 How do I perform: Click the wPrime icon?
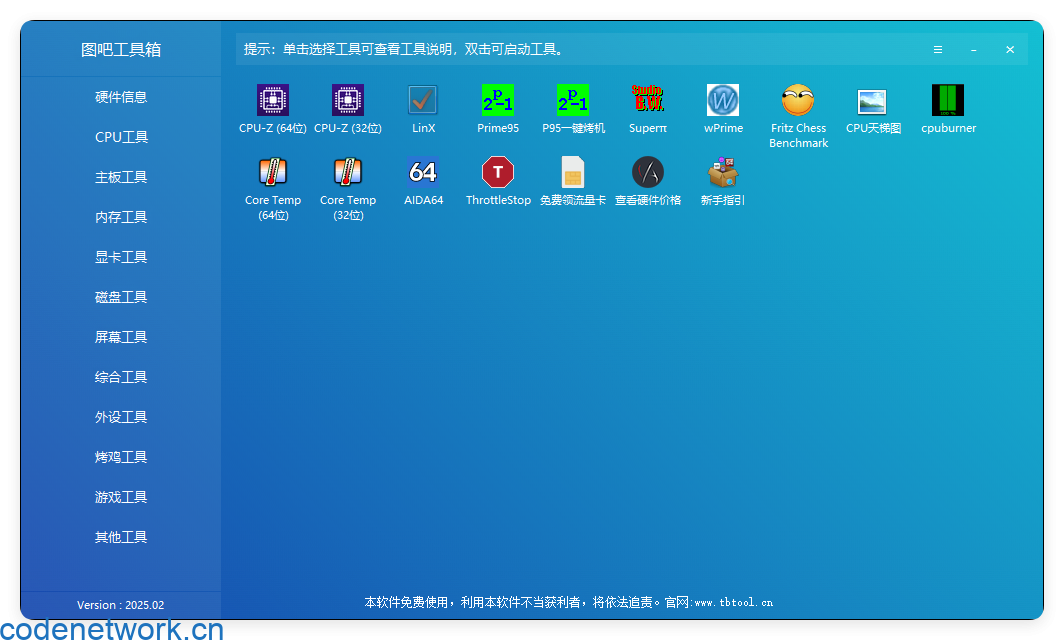(723, 100)
